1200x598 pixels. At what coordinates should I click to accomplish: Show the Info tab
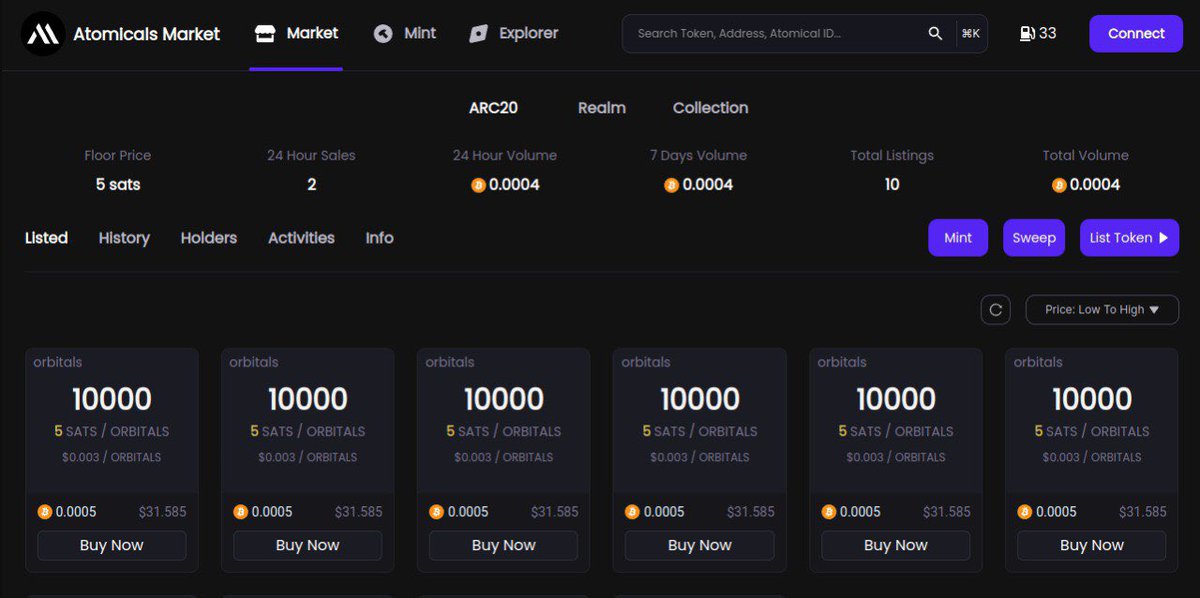(x=379, y=238)
